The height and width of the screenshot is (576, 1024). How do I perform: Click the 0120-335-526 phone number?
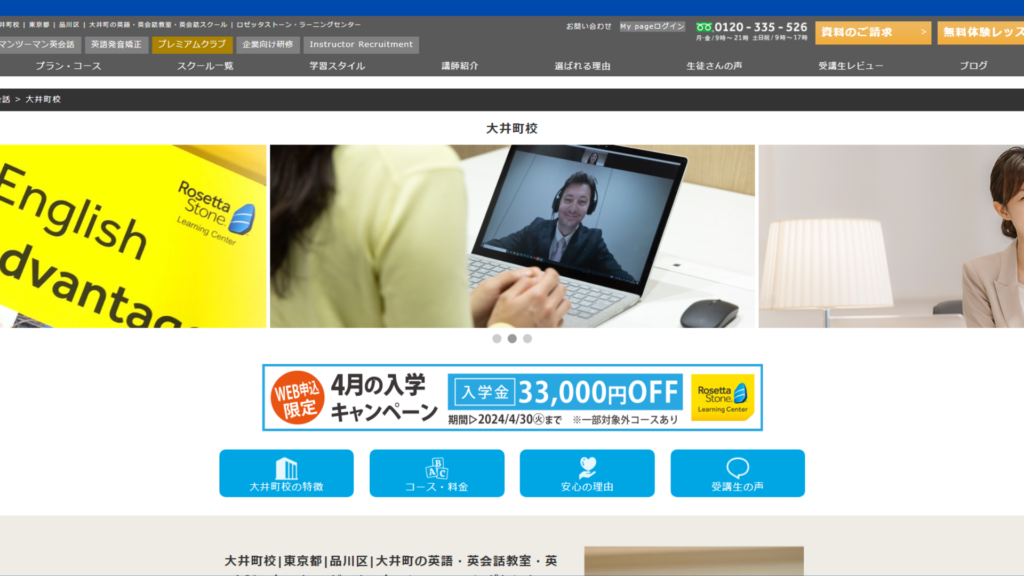pyautogui.click(x=761, y=27)
